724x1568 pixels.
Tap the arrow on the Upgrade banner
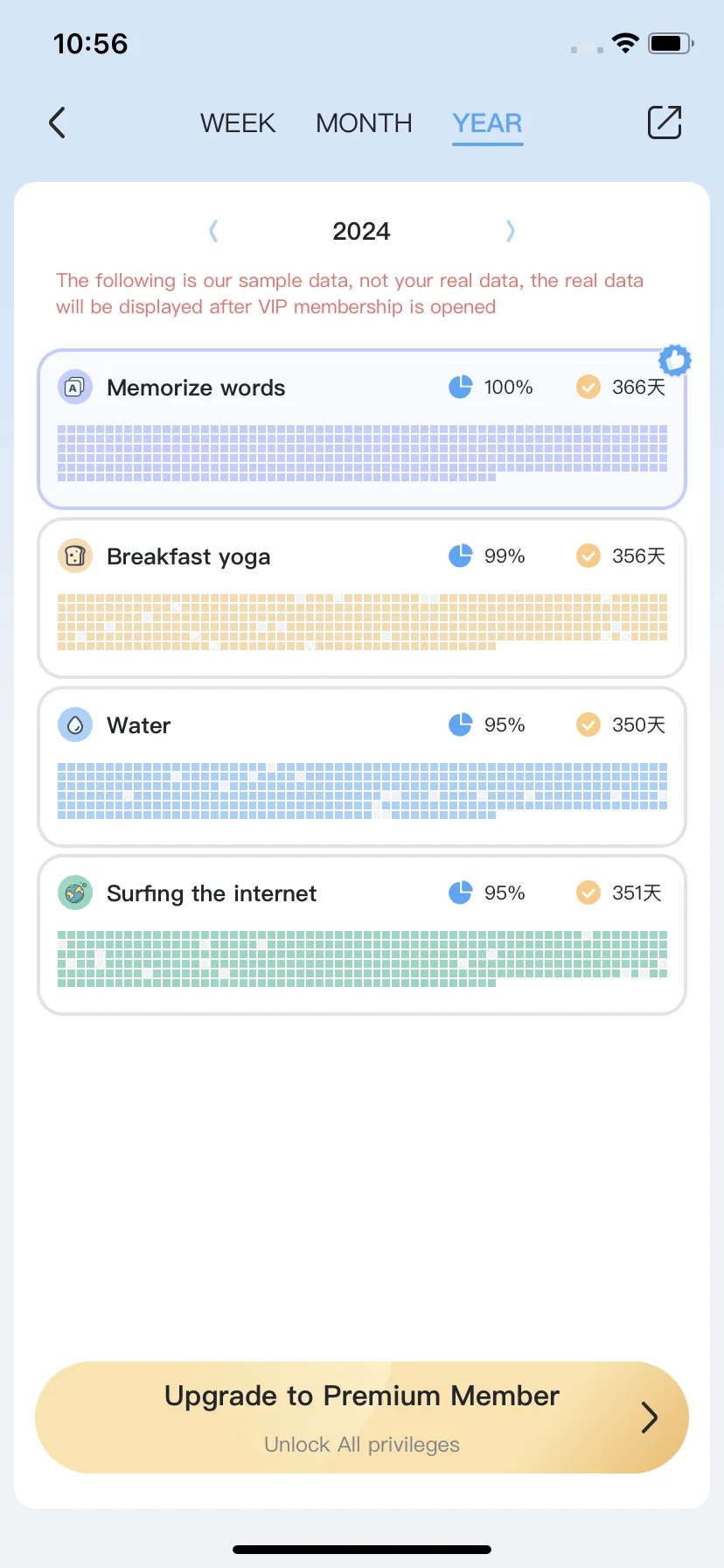click(x=649, y=1417)
